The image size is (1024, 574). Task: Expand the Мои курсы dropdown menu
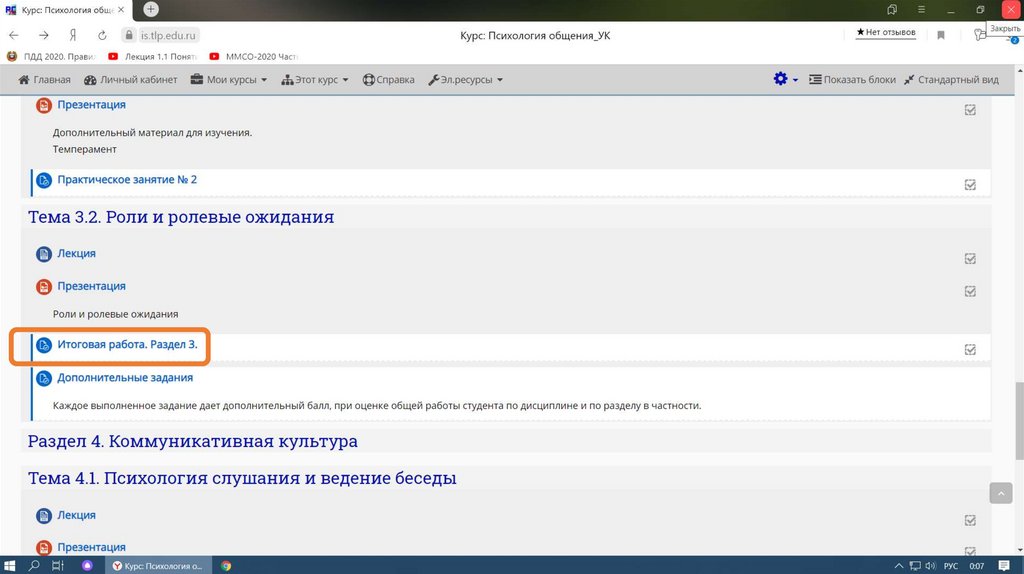[229, 80]
